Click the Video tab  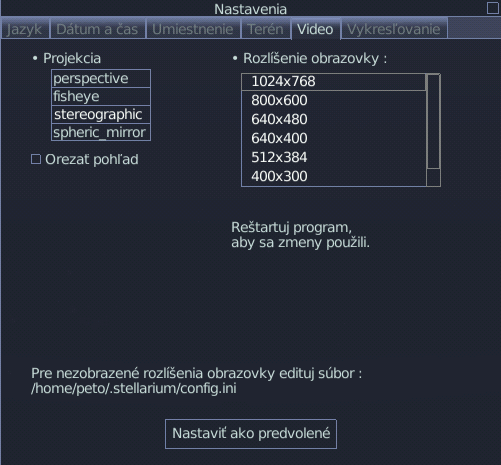[x=315, y=29]
